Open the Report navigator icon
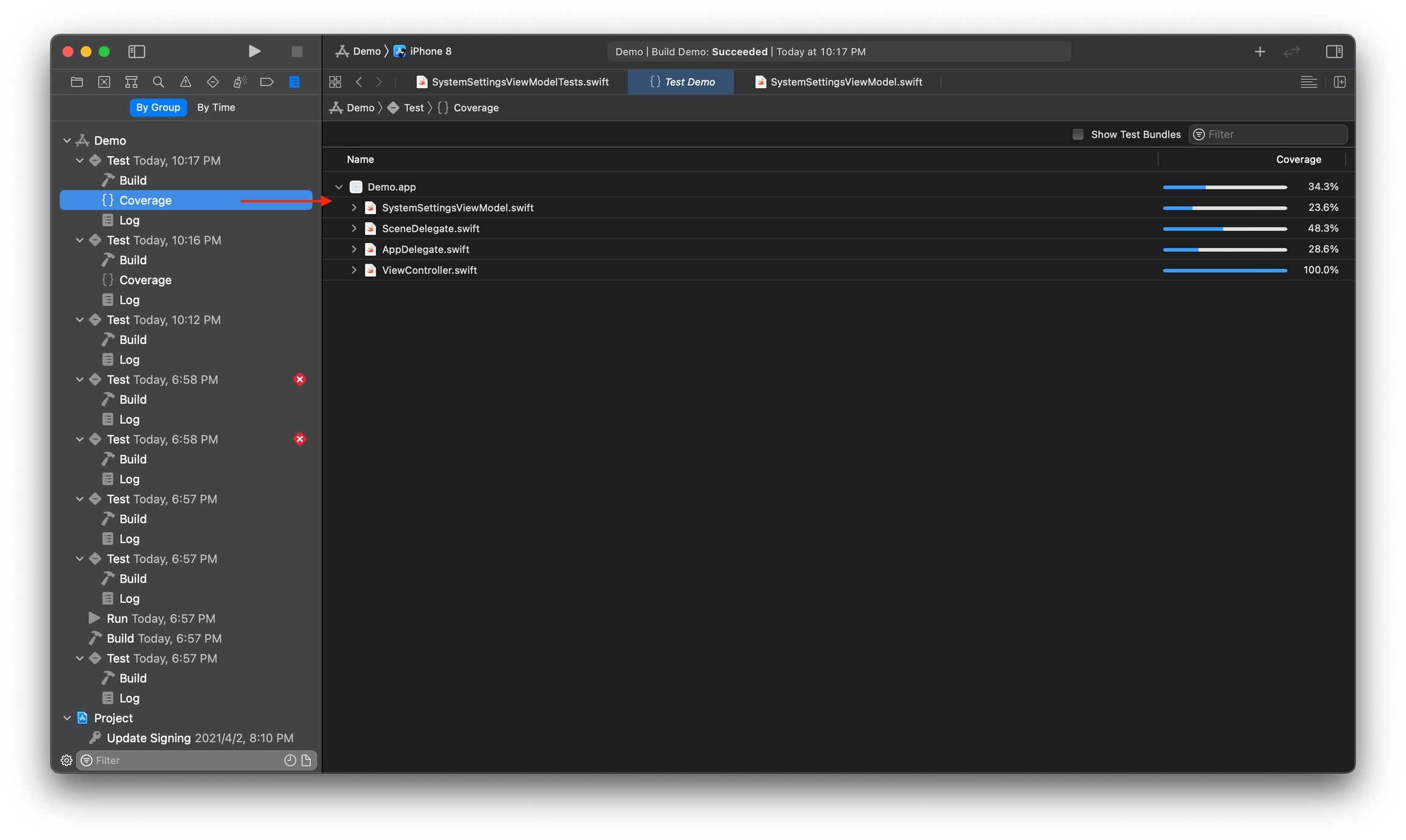 294,82
